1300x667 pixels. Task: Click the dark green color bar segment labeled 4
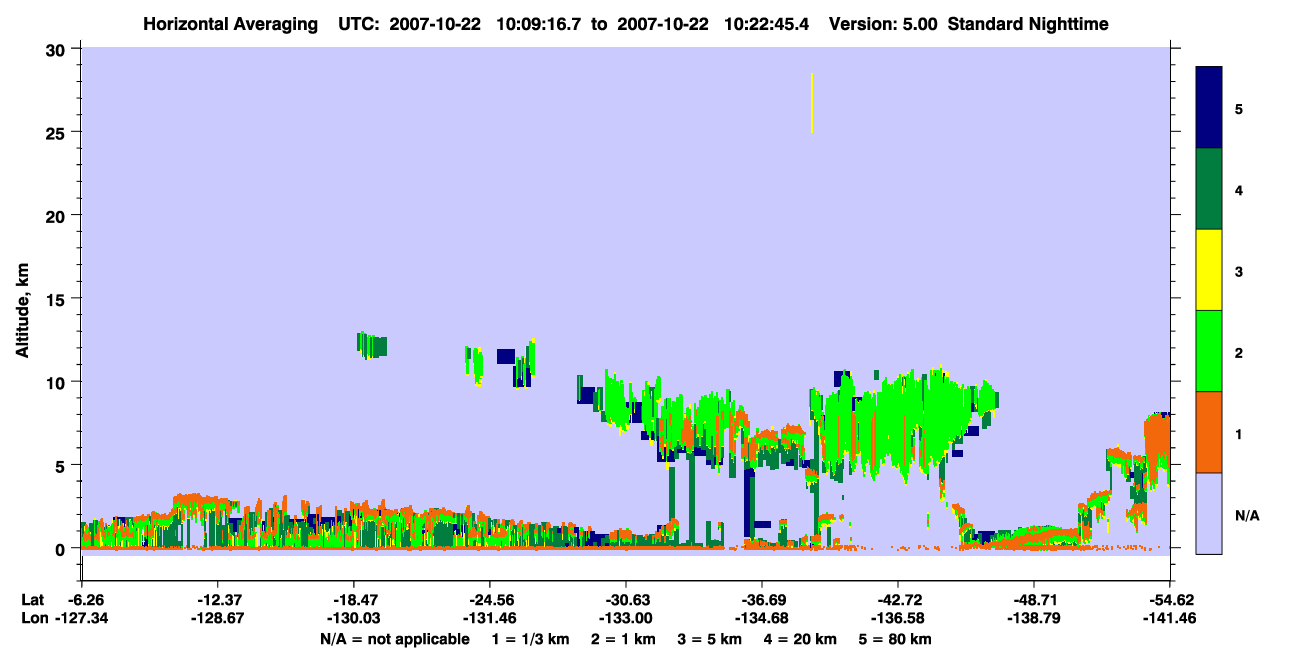[1209, 189]
